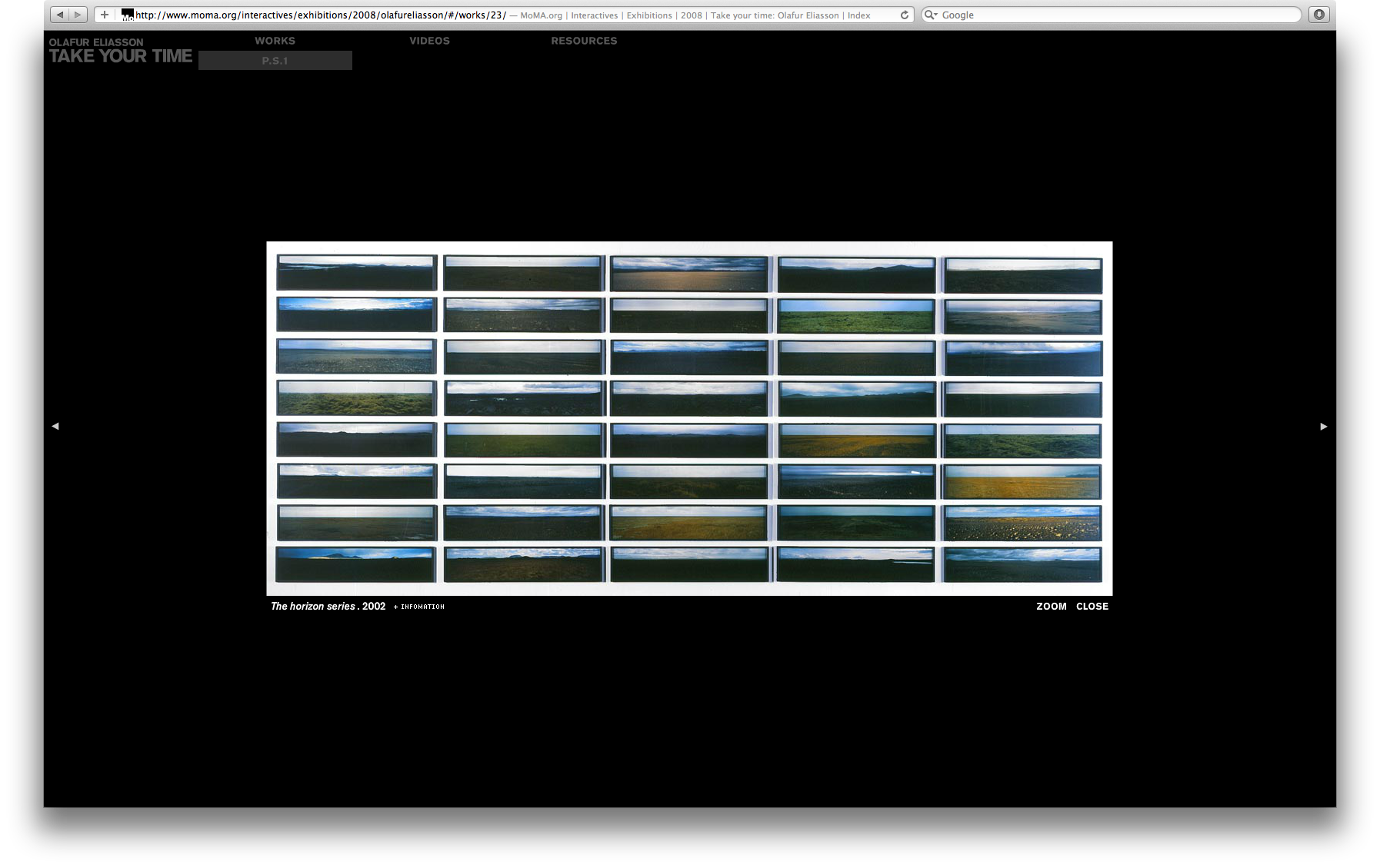This screenshot has width=1380, height=868.
Task: Click CLOSE to exit the artwork view
Action: point(1092,607)
